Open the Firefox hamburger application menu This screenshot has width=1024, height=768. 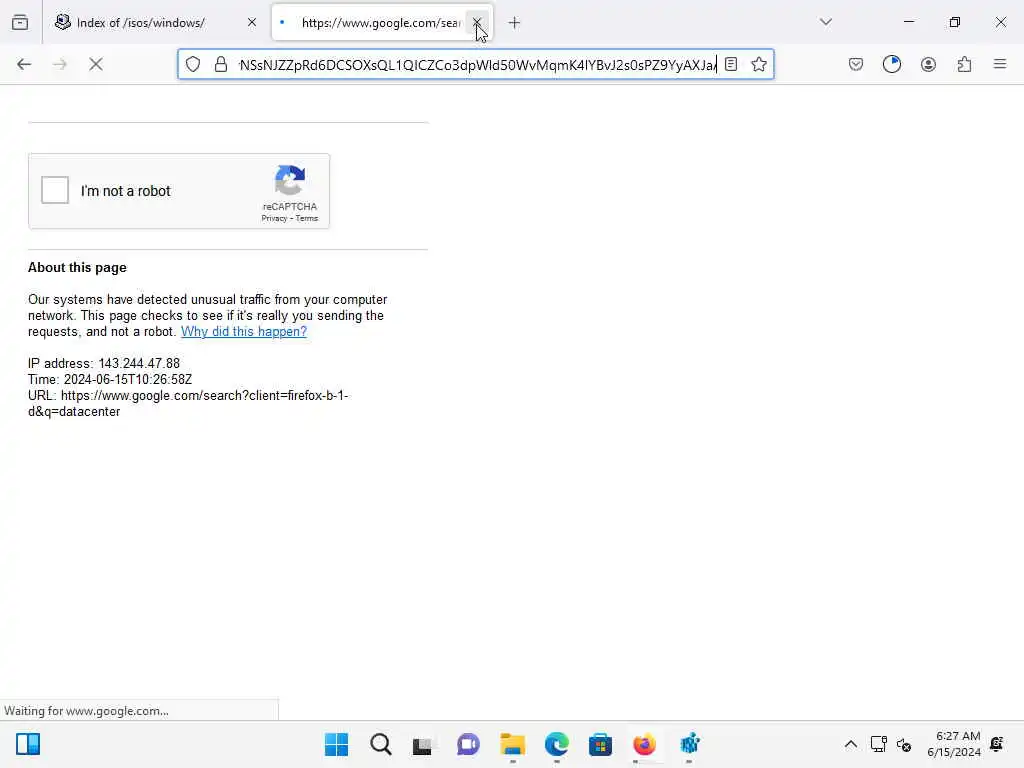click(x=1000, y=64)
